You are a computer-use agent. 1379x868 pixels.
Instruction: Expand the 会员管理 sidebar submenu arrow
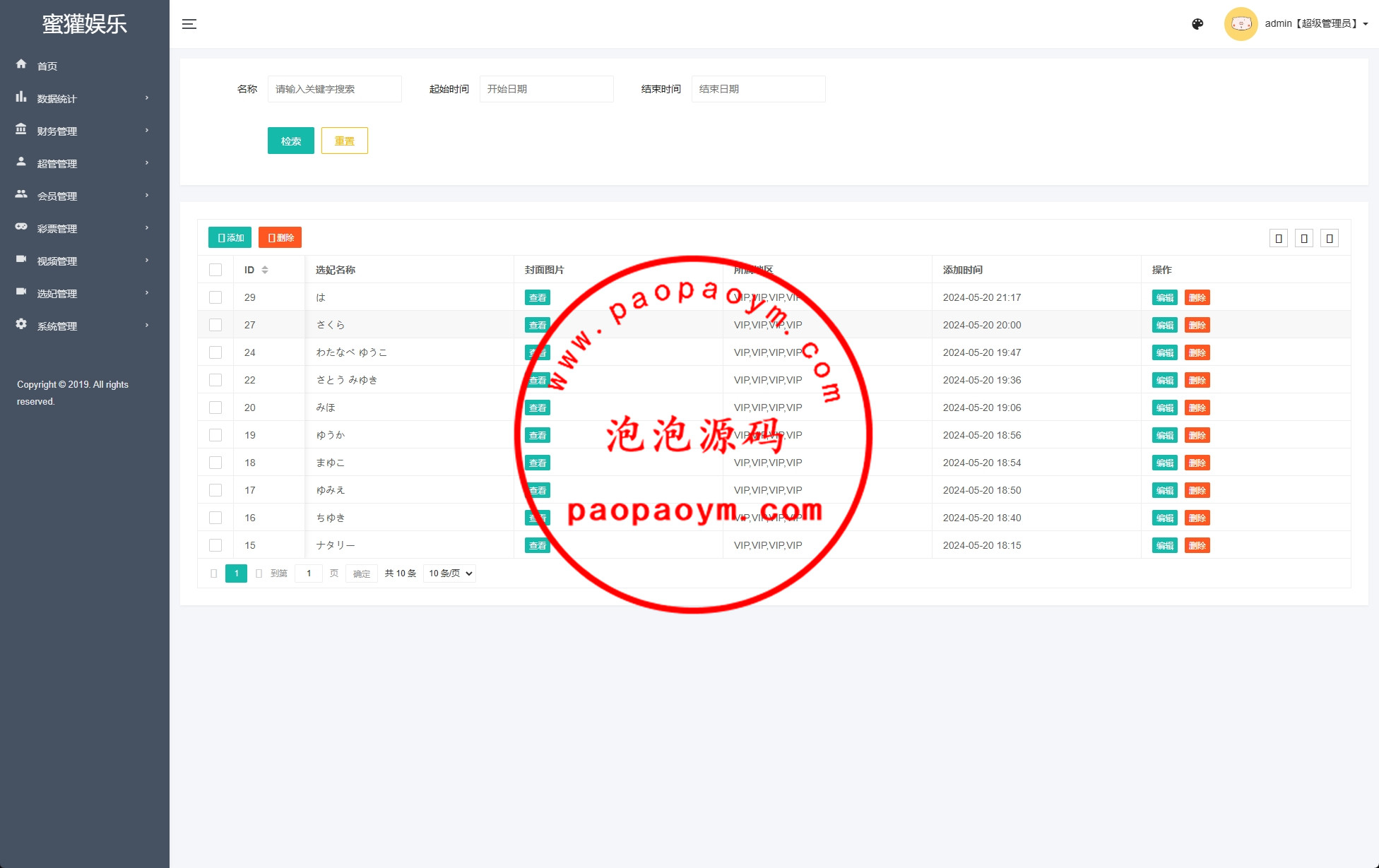pos(147,196)
